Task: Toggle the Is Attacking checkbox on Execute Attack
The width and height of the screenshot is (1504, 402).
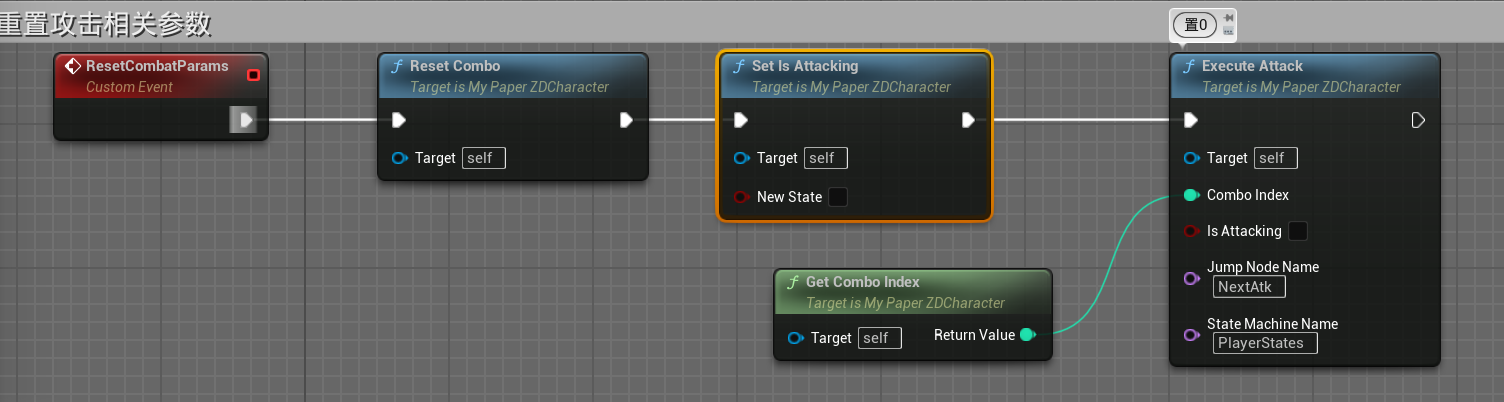Action: point(1298,231)
